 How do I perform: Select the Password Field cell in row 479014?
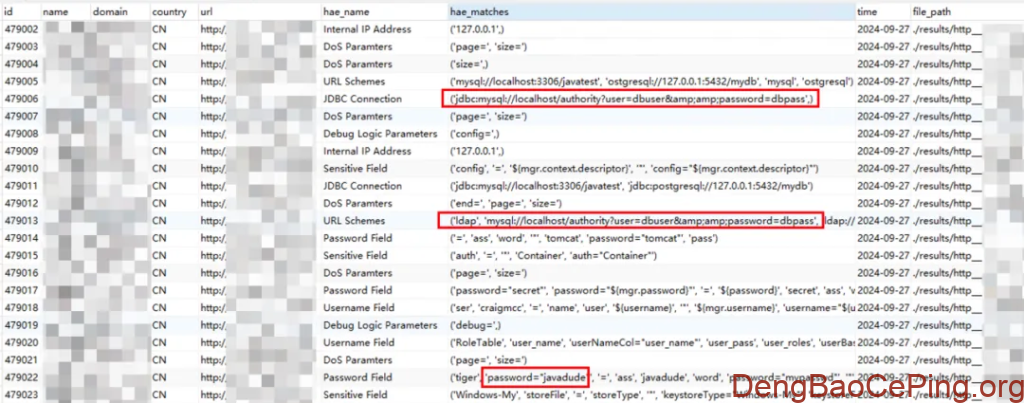tap(358, 238)
